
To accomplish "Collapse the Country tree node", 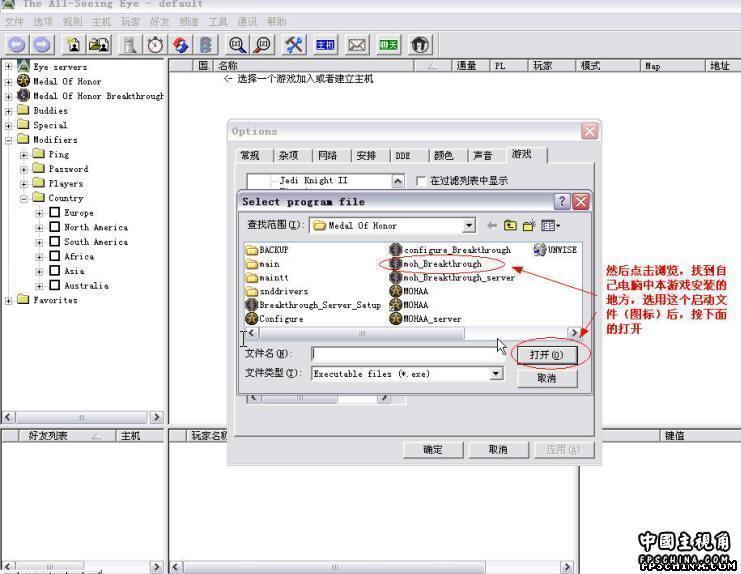I will click(24, 198).
